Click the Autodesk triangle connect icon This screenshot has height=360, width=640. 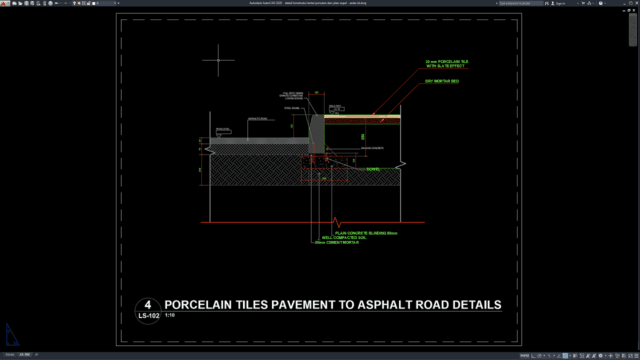click(x=589, y=3)
